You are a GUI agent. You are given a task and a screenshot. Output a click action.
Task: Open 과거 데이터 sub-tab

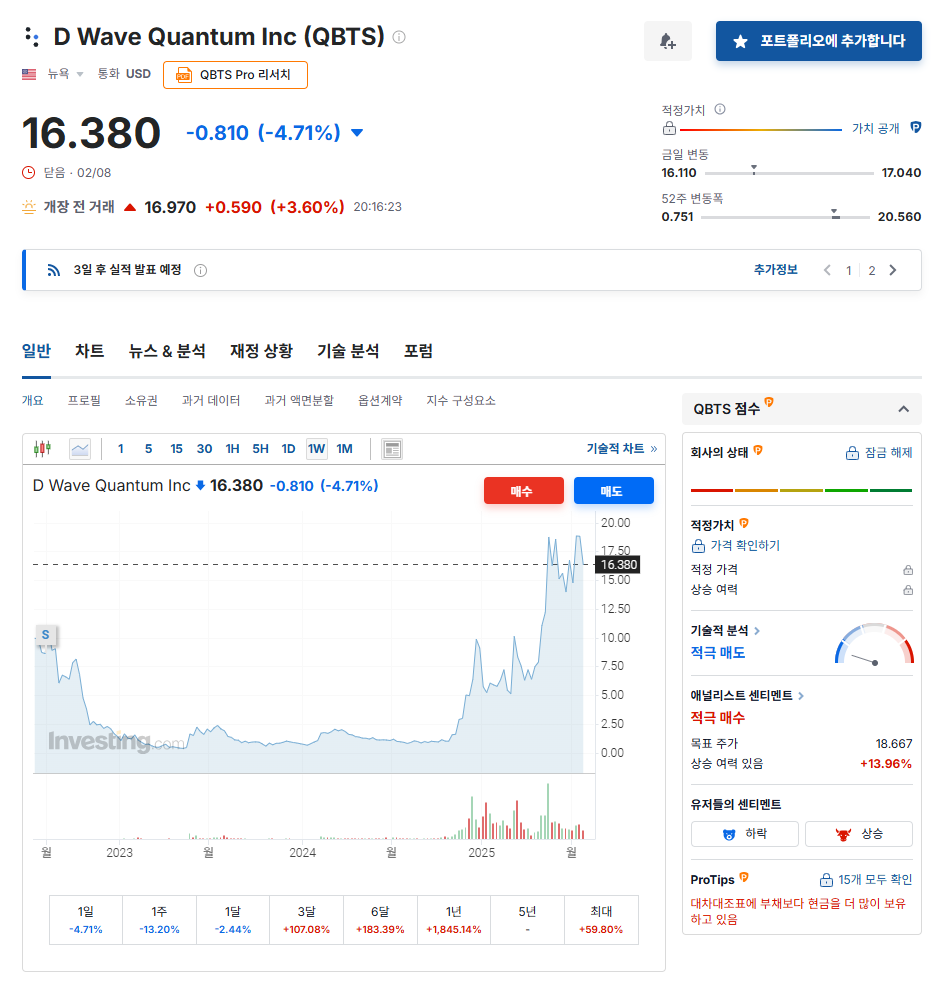[x=211, y=401]
